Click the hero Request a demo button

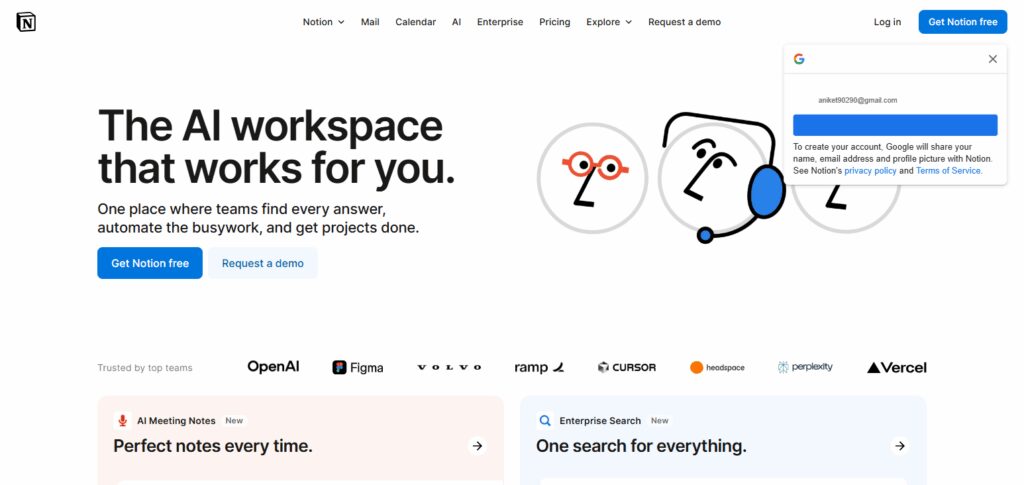(x=263, y=263)
